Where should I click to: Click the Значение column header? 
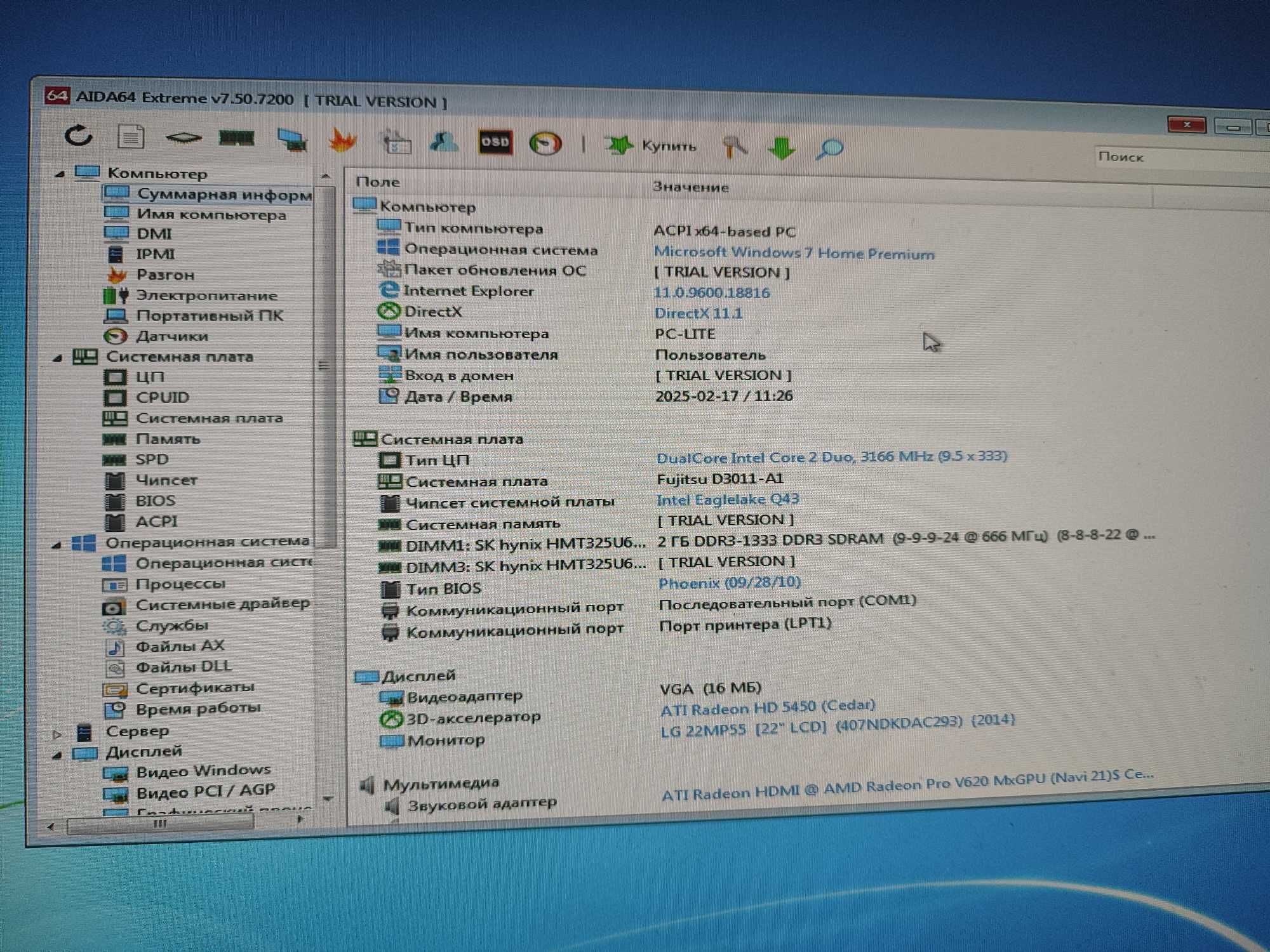[691, 187]
